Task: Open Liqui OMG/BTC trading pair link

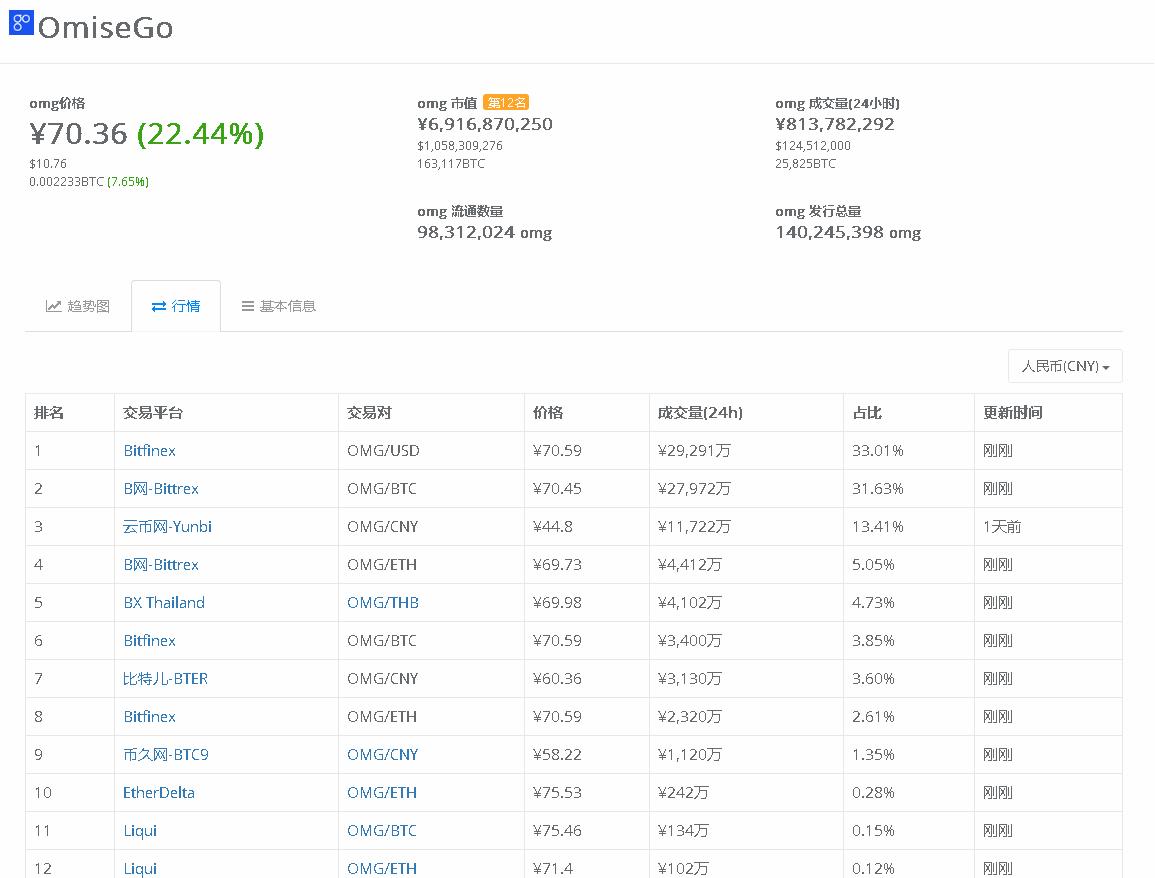Action: click(x=382, y=831)
